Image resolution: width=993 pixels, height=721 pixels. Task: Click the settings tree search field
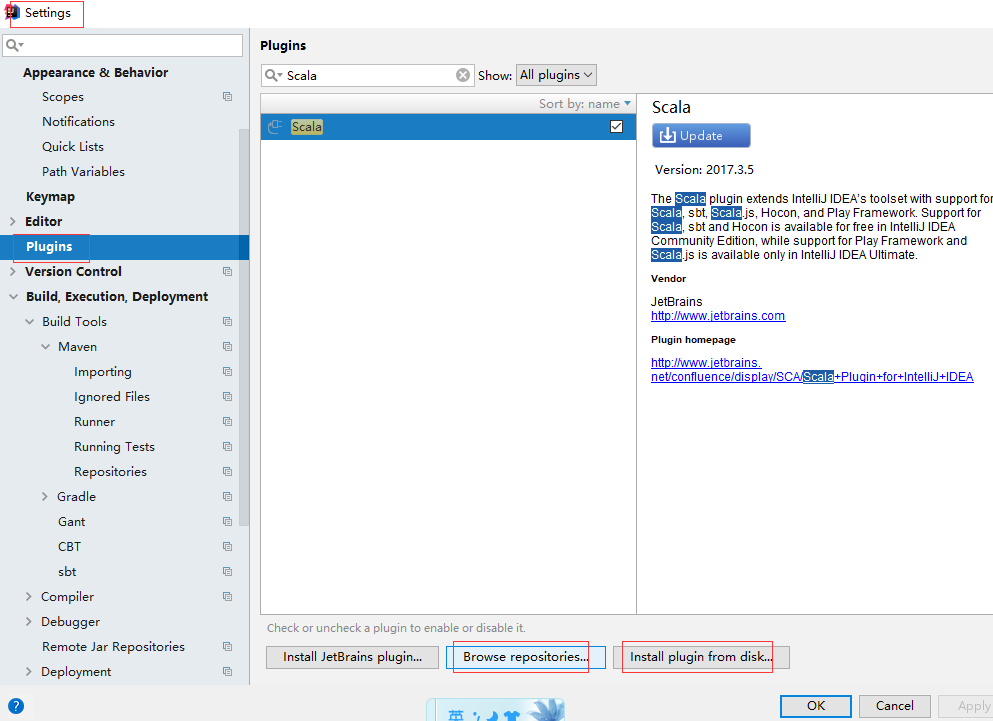pyautogui.click(x=123, y=46)
